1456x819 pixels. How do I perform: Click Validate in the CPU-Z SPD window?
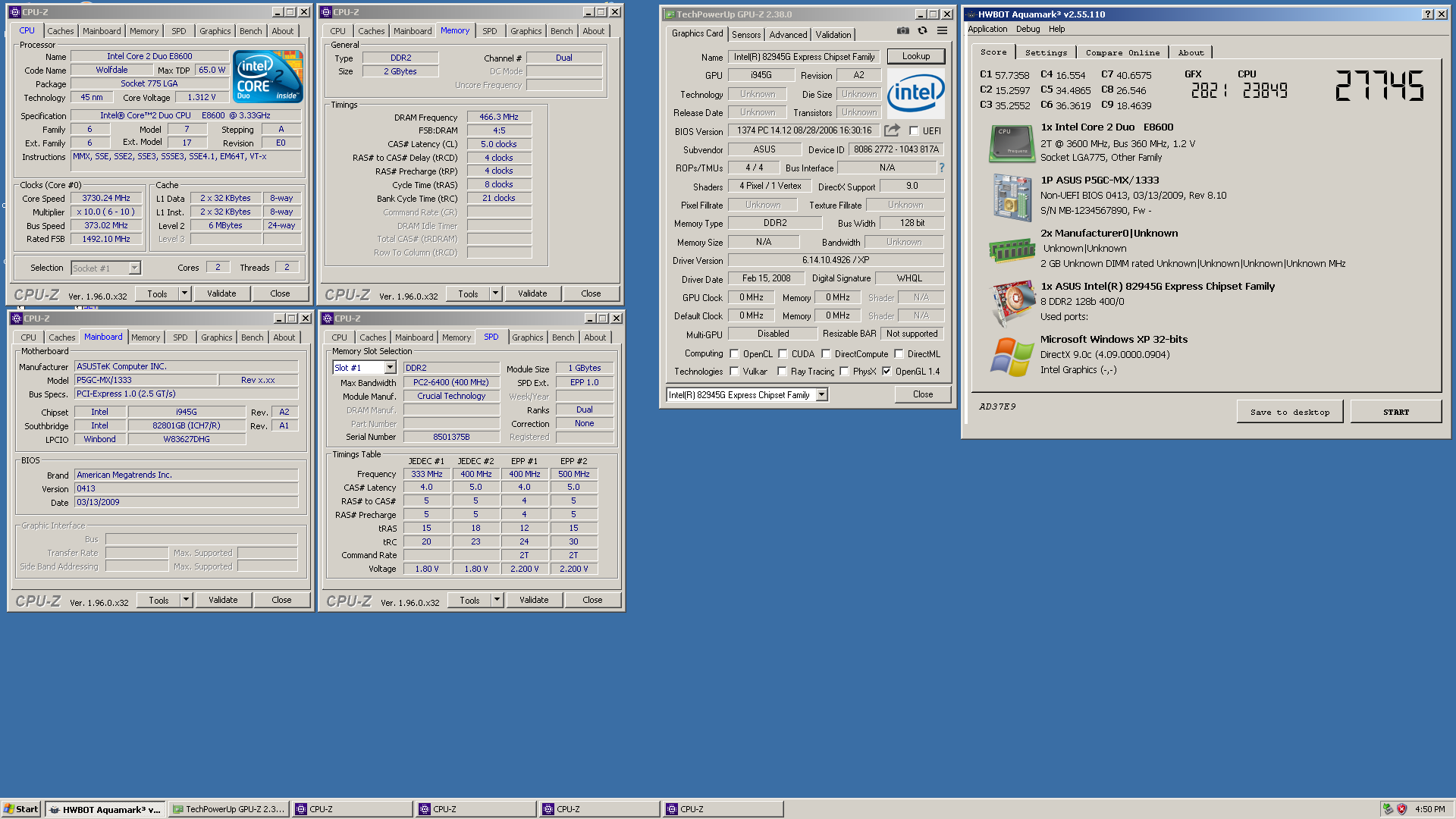pos(534,600)
